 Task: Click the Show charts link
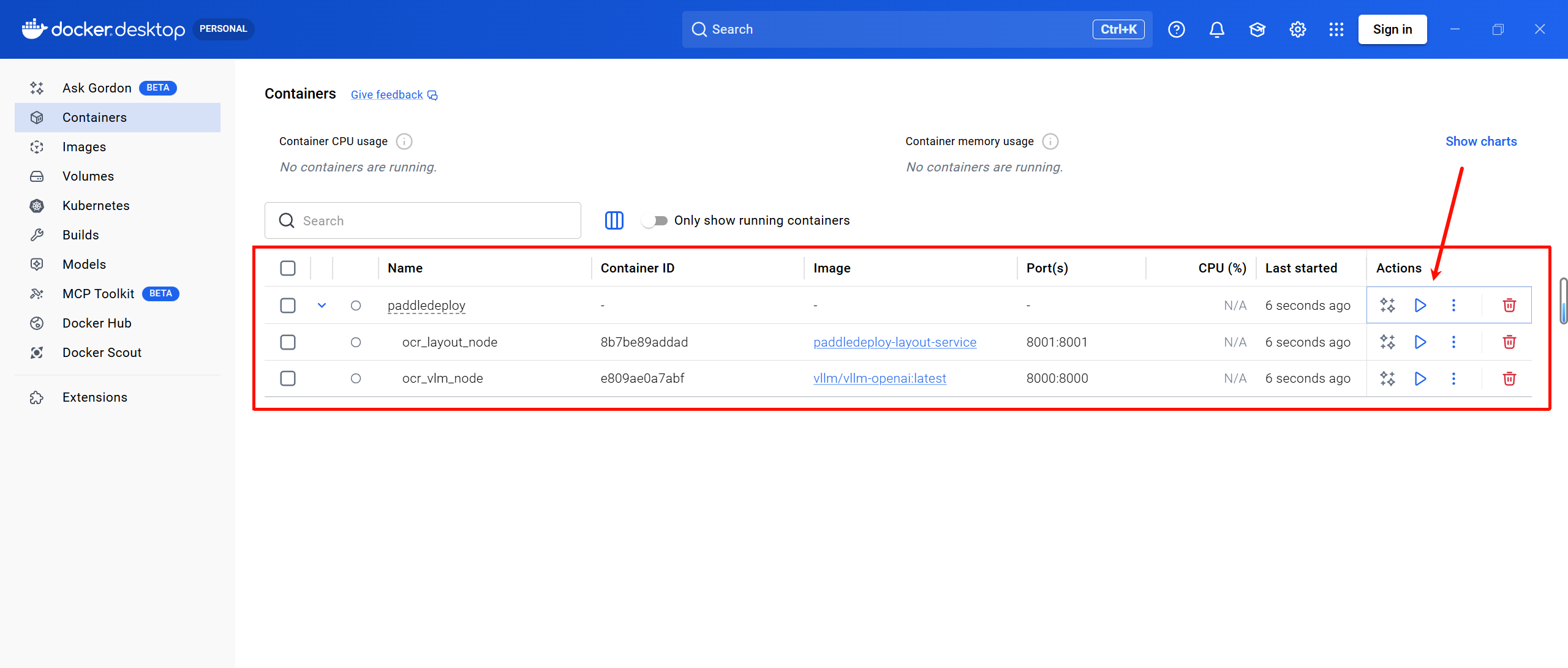(1481, 141)
